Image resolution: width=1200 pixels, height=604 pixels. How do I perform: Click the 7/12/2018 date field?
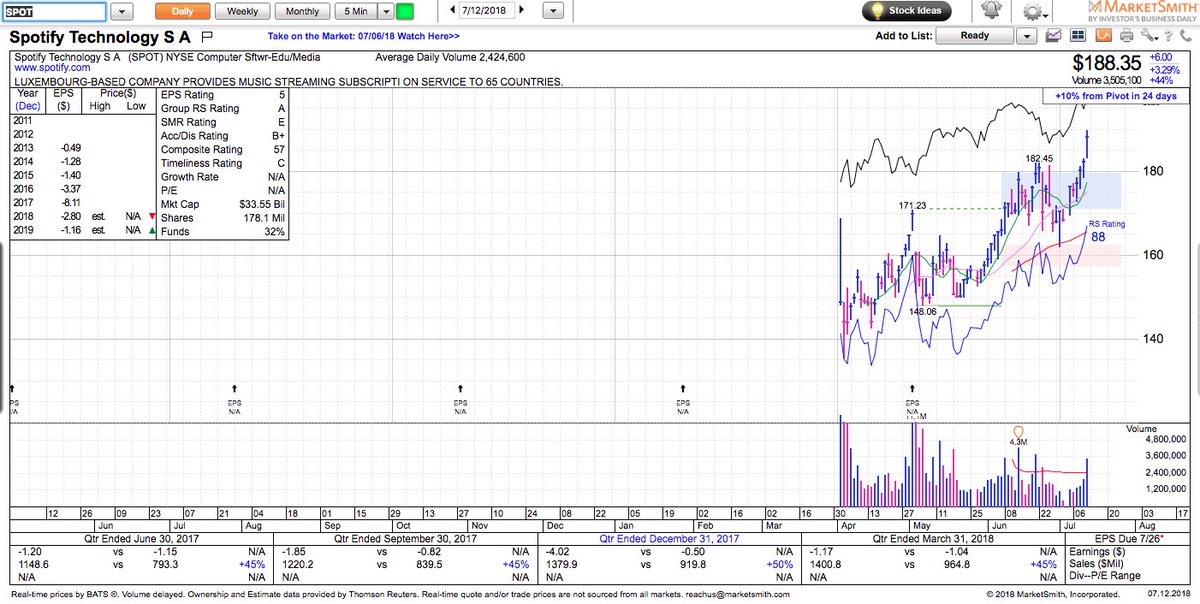(x=486, y=12)
